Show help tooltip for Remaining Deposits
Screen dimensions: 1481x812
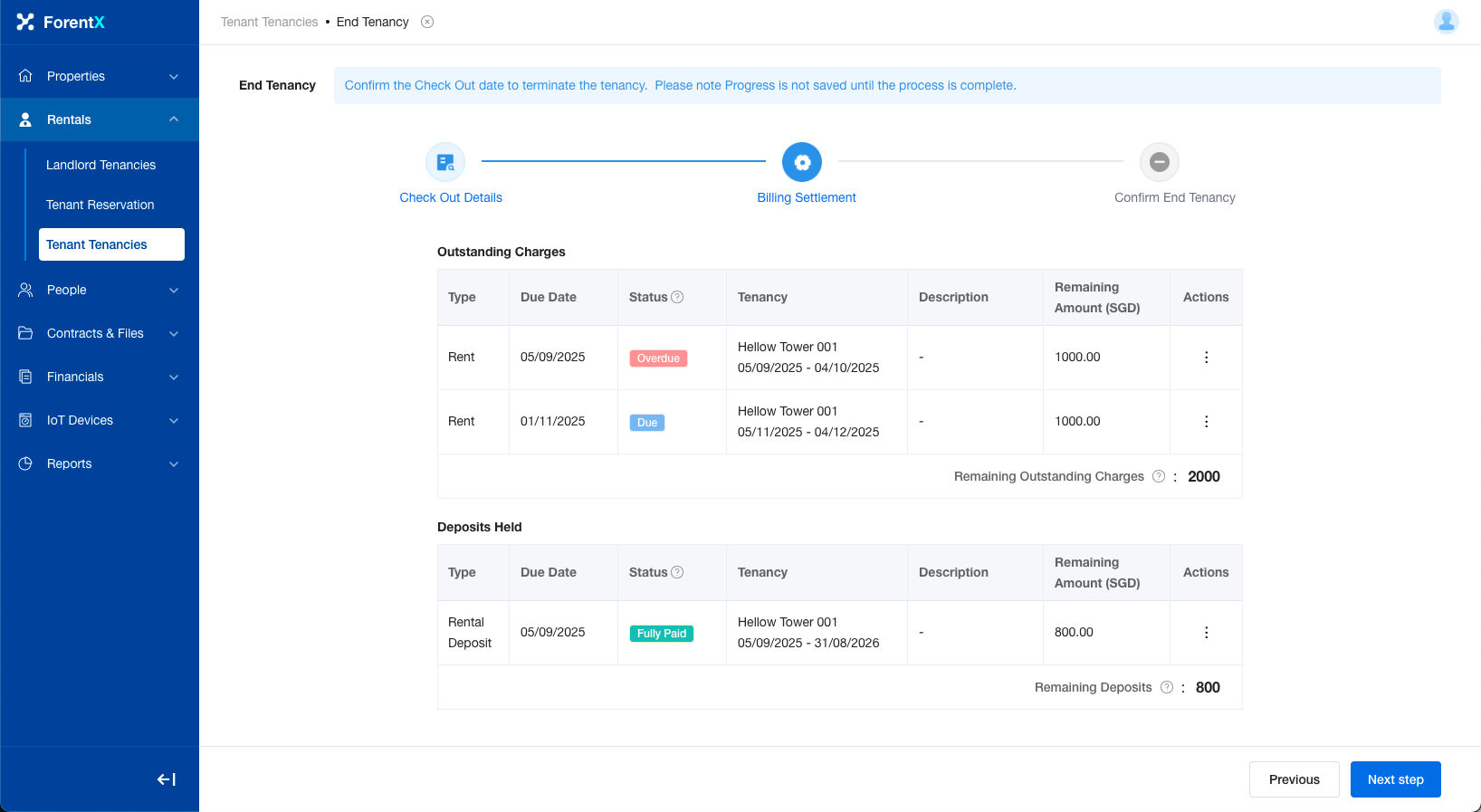[1167, 687]
